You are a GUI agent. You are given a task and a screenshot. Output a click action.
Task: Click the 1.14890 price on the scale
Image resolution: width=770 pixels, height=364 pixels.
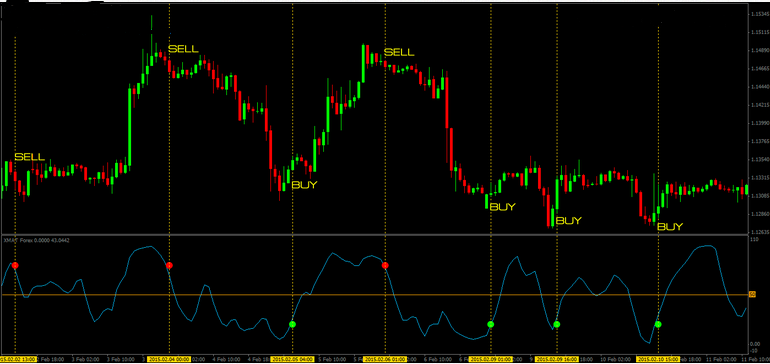click(759, 50)
